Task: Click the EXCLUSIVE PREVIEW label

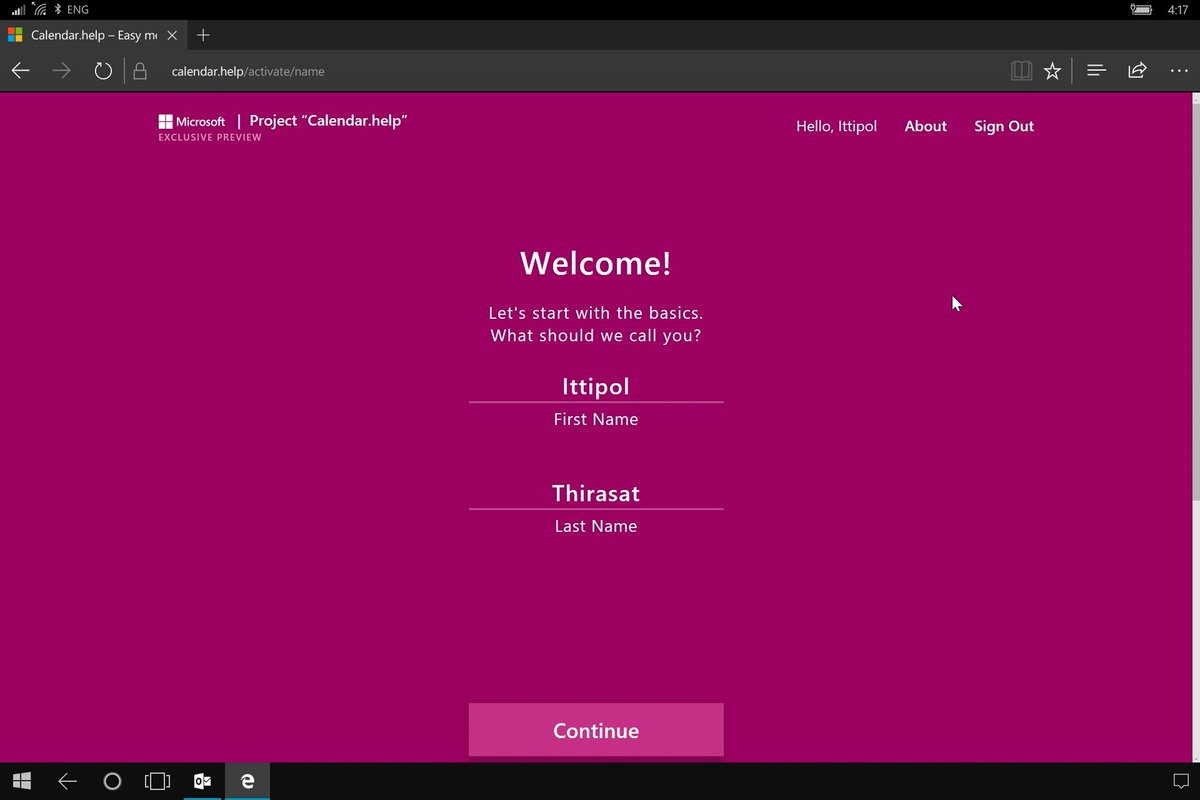Action: click(210, 138)
